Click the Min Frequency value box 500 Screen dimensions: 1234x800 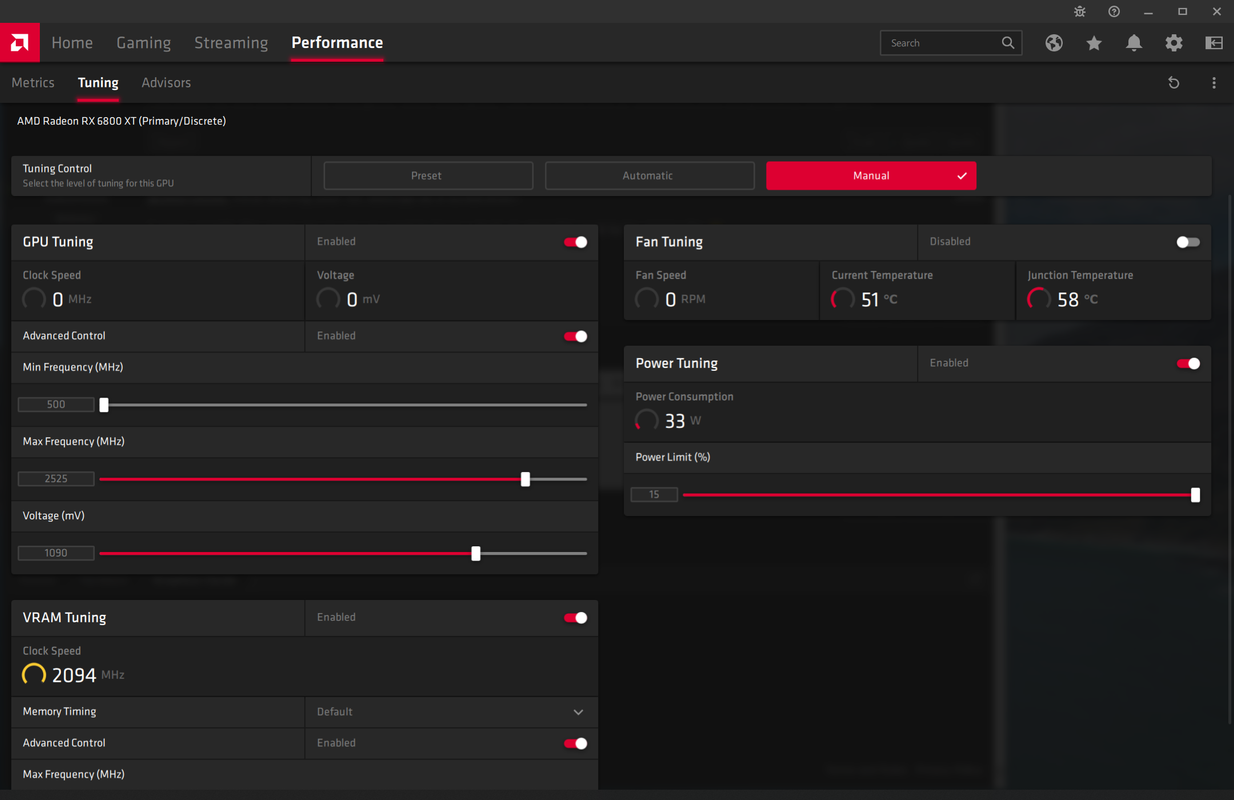point(56,405)
